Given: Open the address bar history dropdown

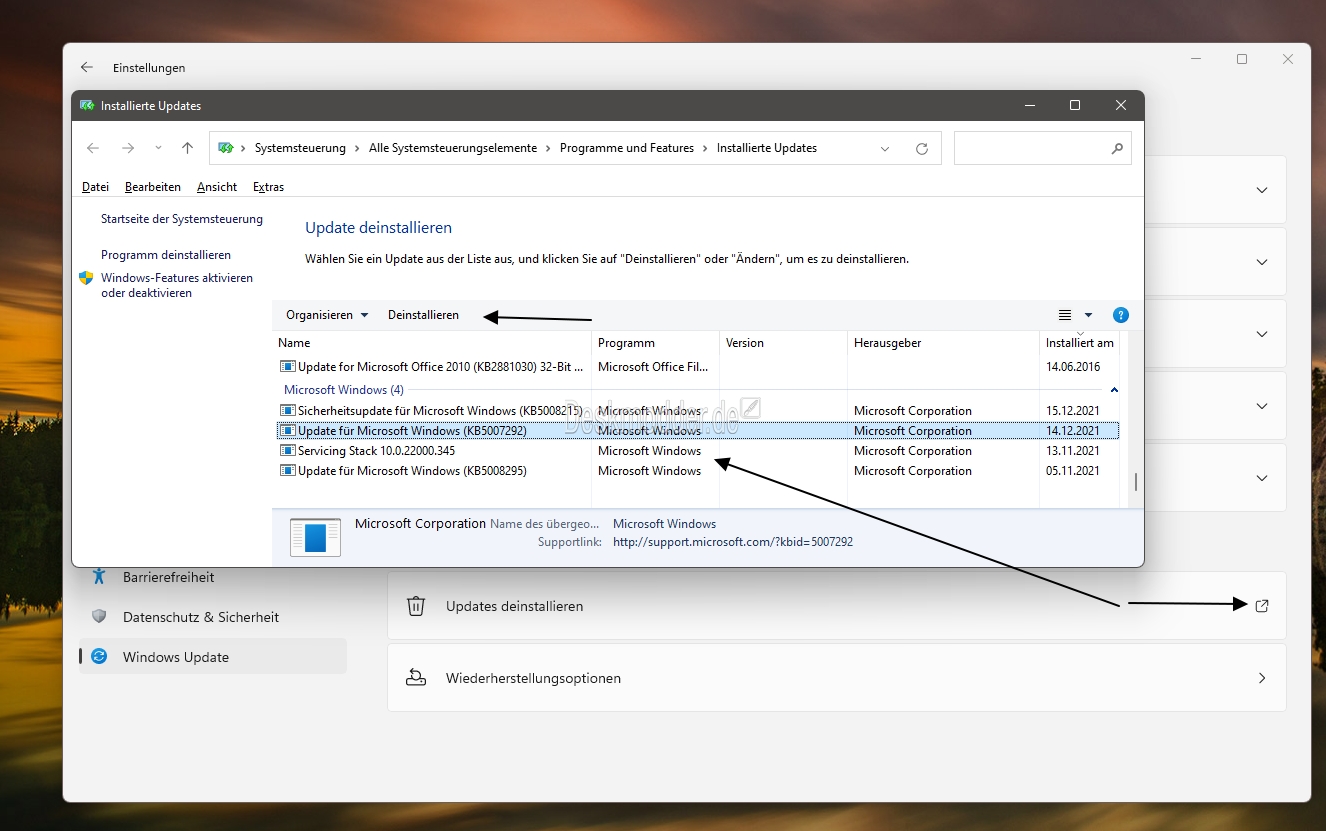Looking at the screenshot, I should click(885, 148).
